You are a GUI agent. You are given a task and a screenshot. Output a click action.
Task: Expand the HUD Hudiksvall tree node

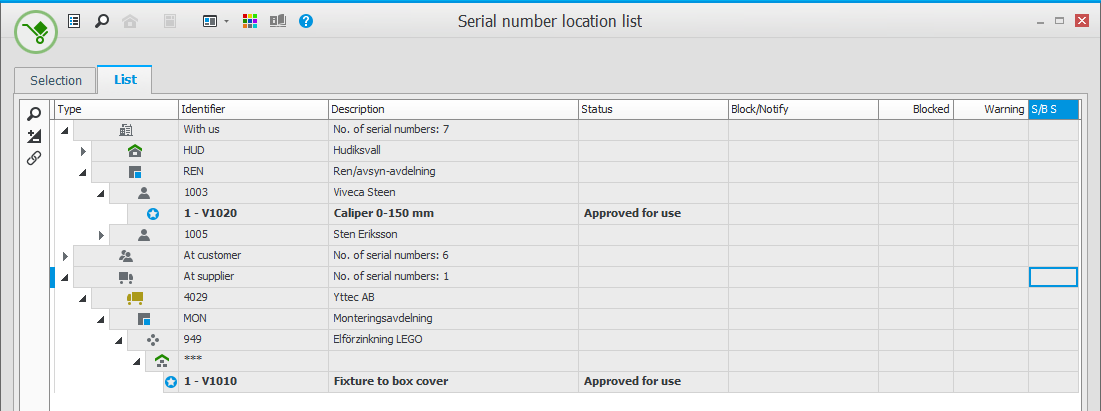(x=84, y=151)
